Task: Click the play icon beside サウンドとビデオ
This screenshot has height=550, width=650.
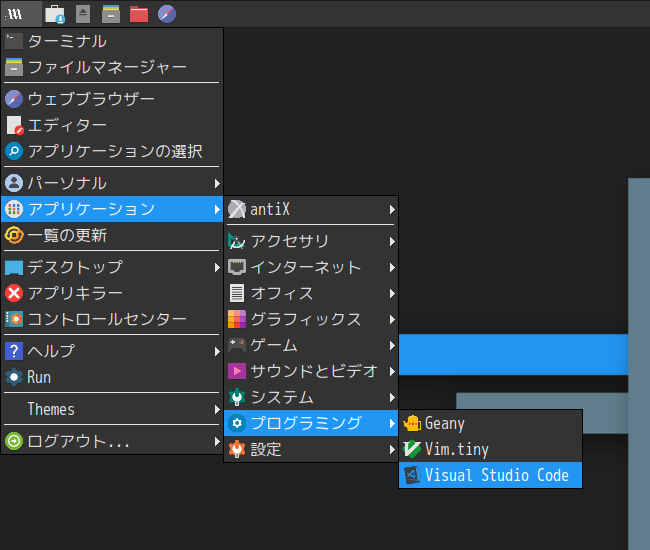Action: tap(237, 371)
